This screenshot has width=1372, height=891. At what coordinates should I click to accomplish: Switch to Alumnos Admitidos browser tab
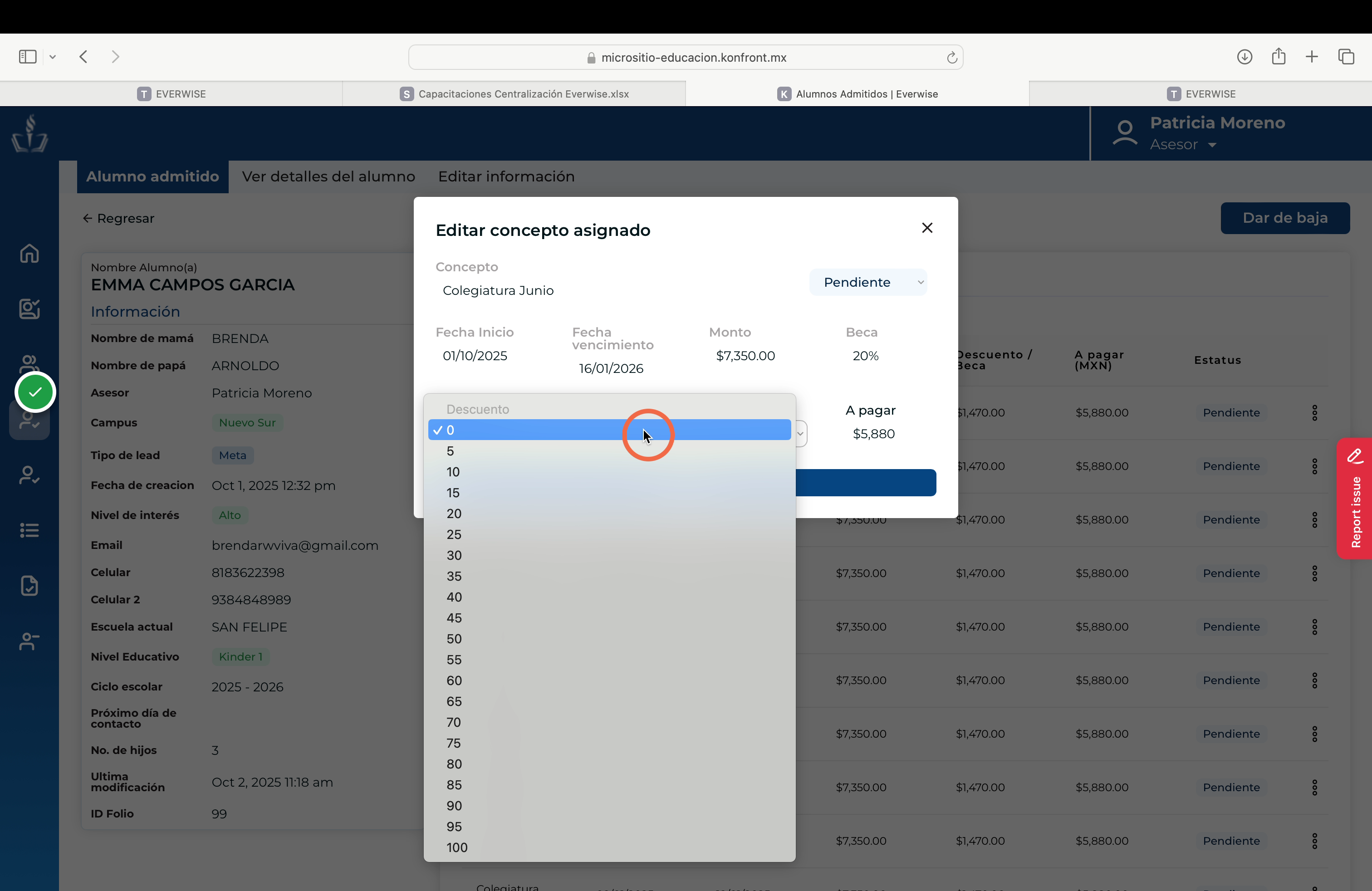click(x=857, y=94)
